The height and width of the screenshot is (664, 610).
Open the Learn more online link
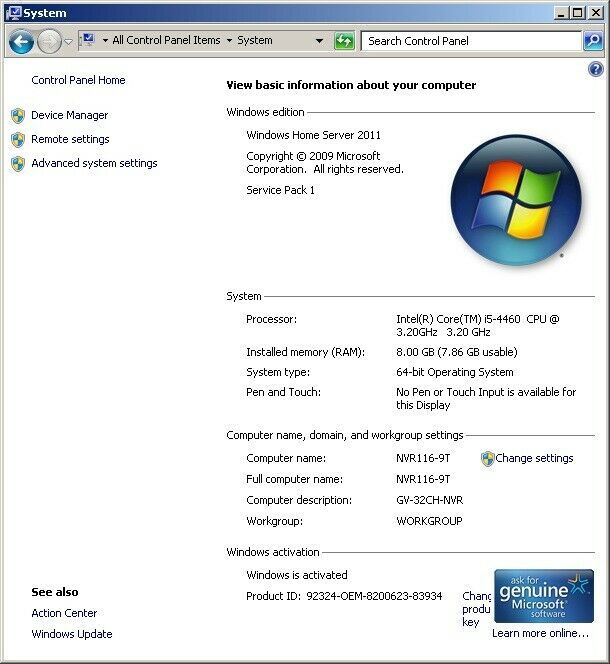pos(541,633)
